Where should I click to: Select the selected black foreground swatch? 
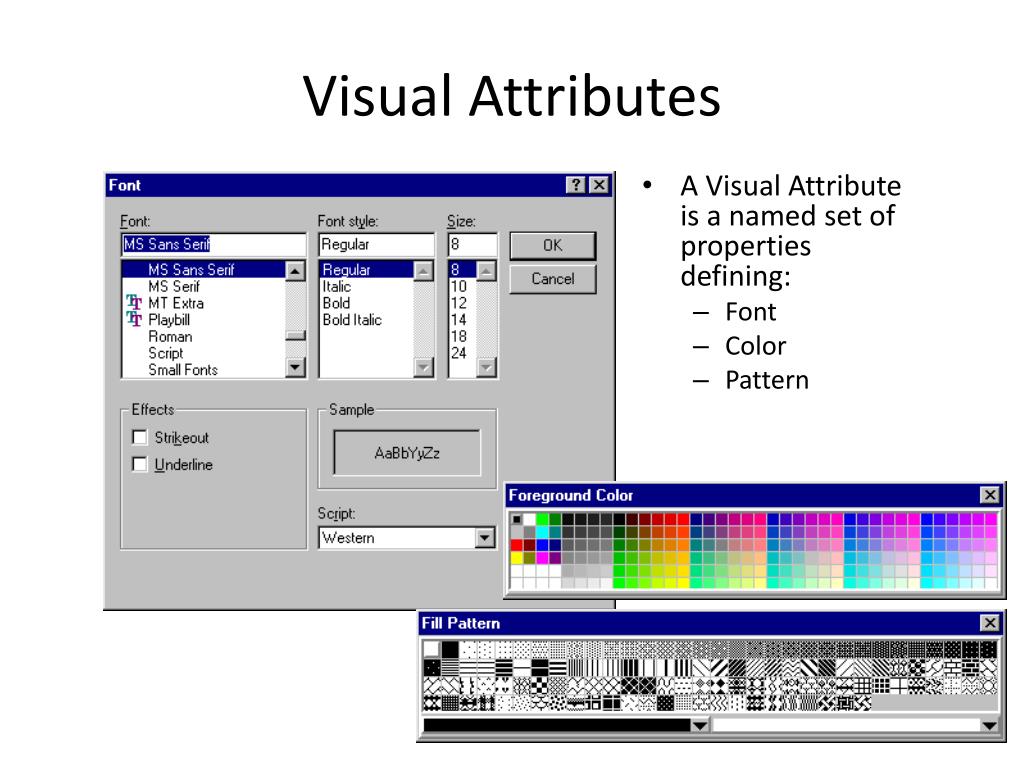coord(517,520)
